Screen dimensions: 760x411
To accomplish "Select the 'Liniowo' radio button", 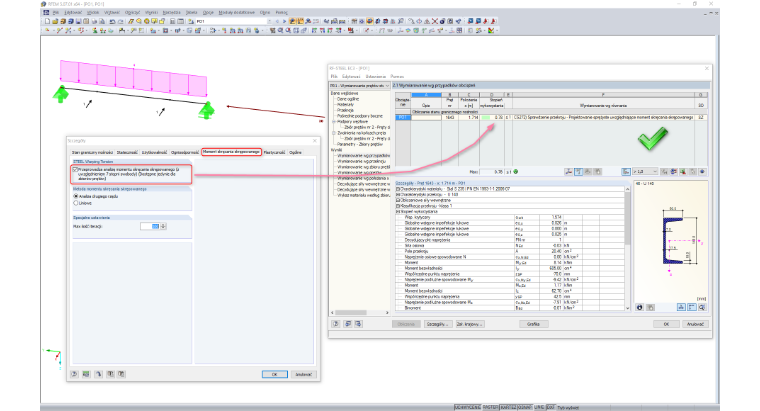I will [76, 203].
